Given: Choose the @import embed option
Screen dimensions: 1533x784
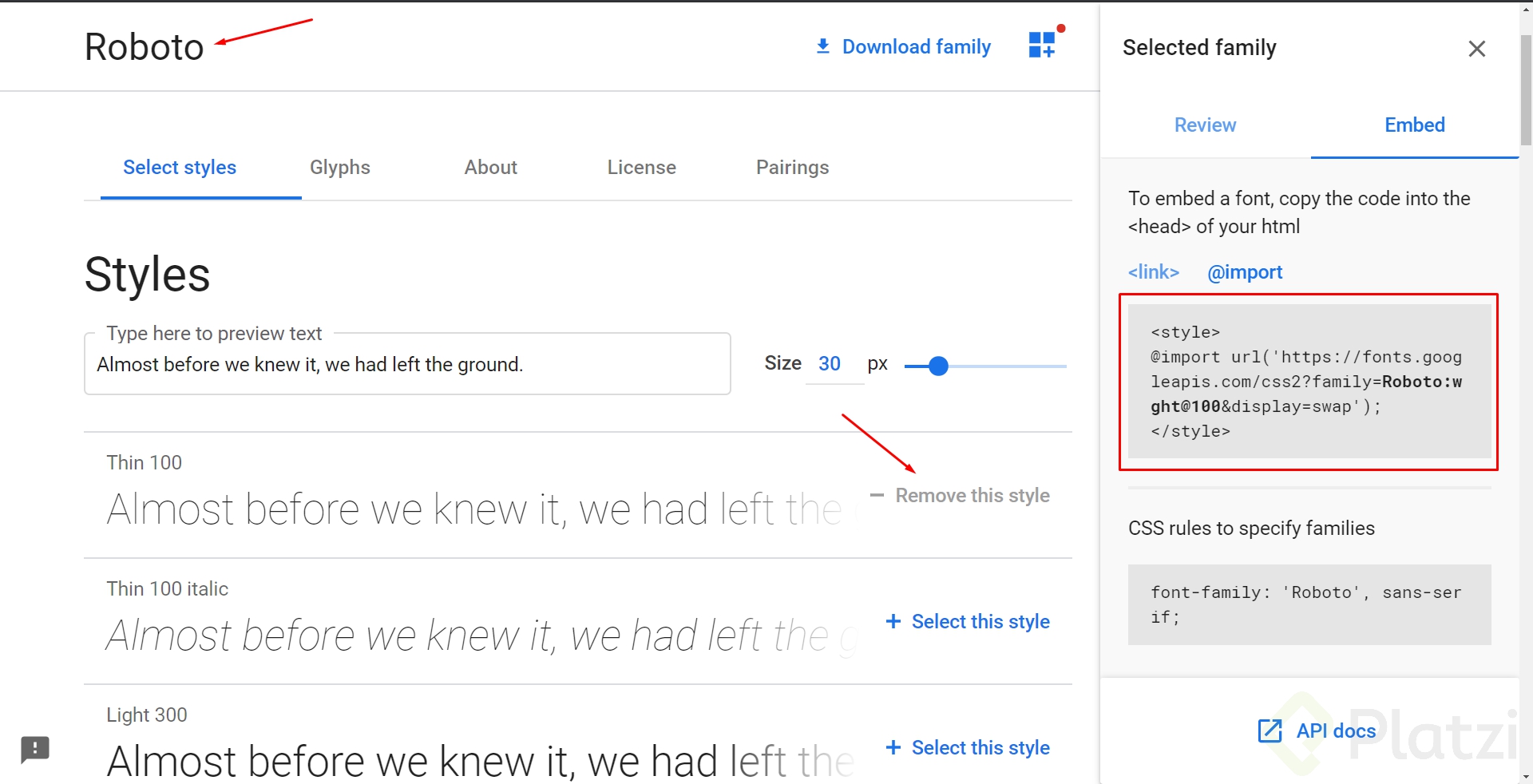Looking at the screenshot, I should 1245,272.
